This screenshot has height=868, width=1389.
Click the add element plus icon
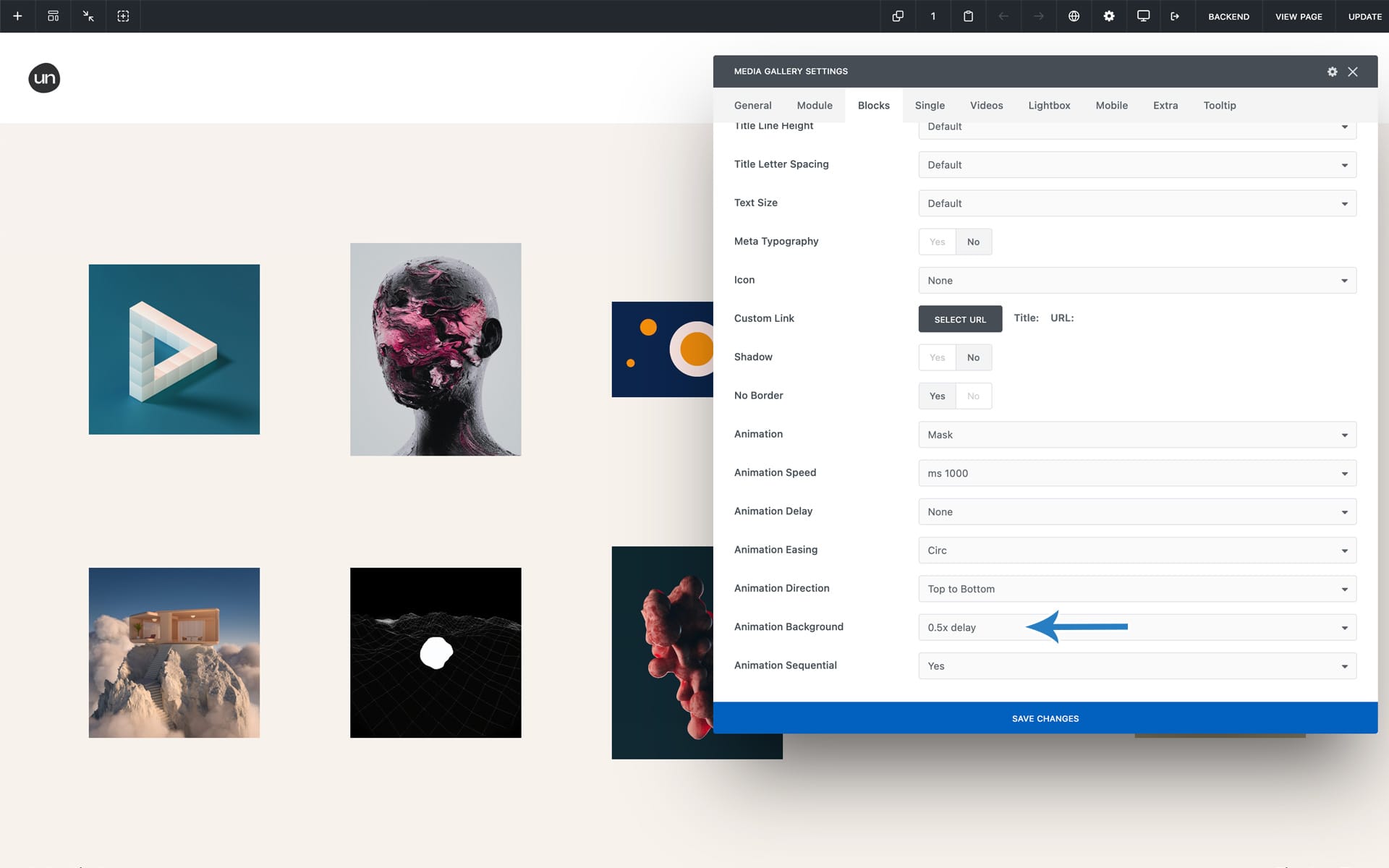tap(17, 16)
